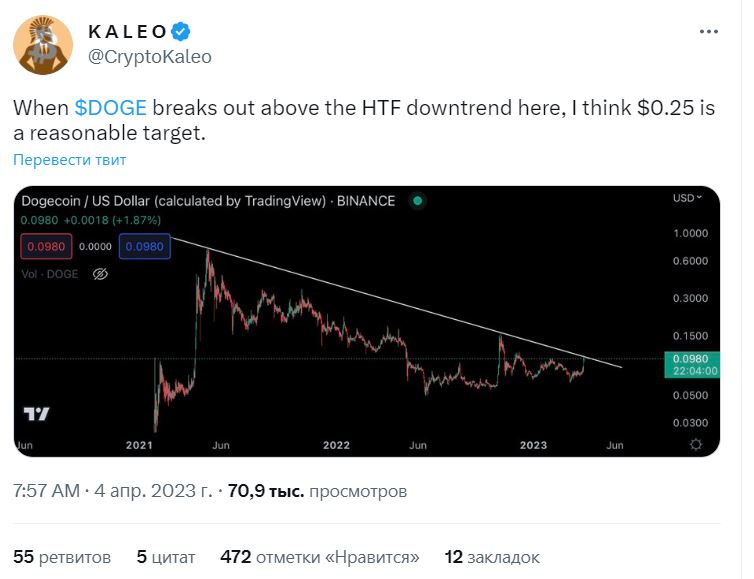
Task: Toggle Vol DOGE indicator visibility
Action: 100,273
